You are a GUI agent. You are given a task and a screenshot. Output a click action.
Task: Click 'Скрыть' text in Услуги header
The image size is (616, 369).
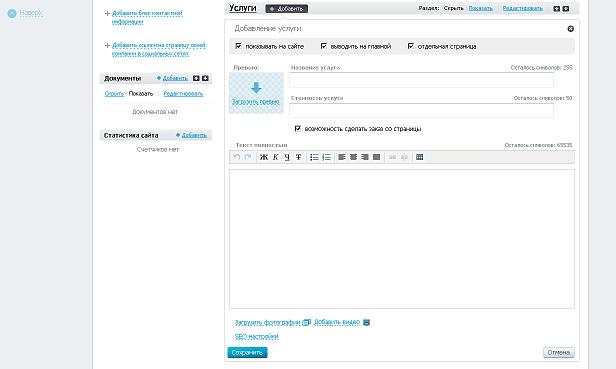tap(454, 8)
